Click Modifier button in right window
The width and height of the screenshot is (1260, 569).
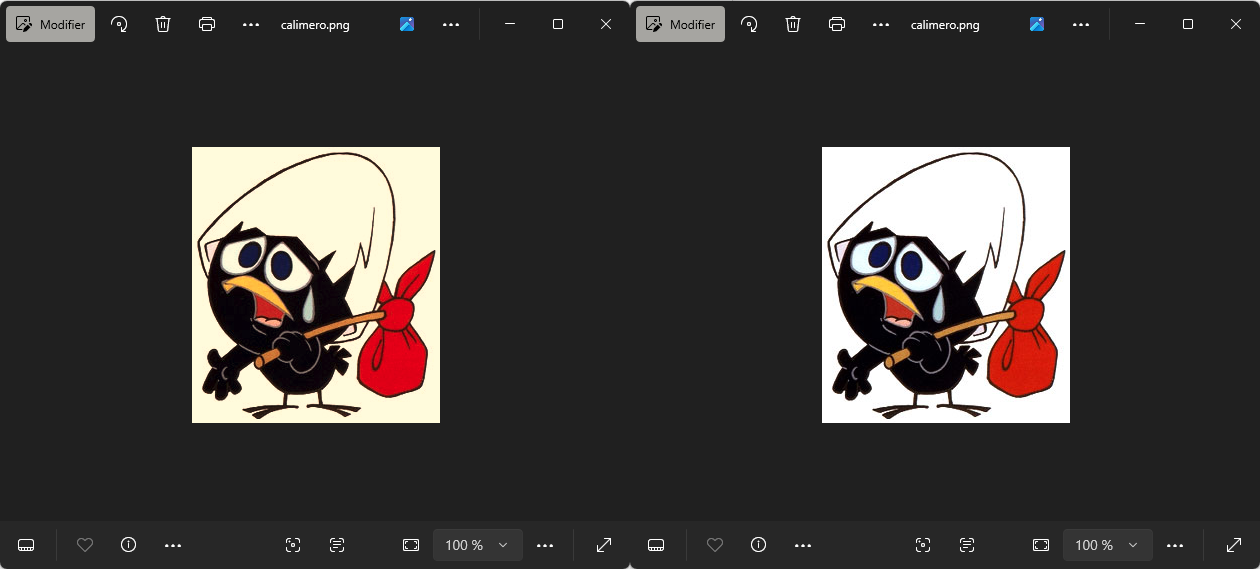(x=680, y=24)
